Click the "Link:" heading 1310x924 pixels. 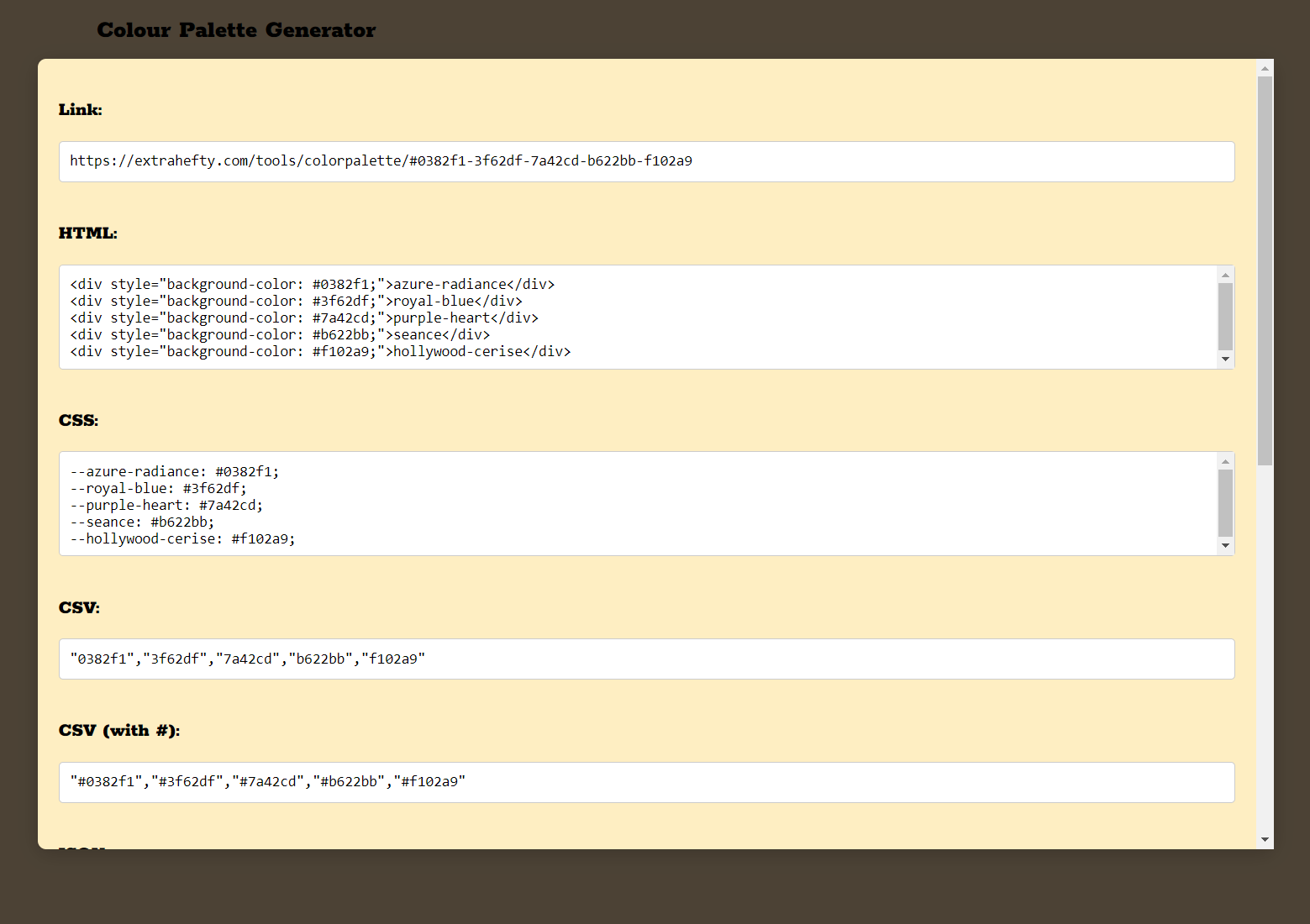81,110
